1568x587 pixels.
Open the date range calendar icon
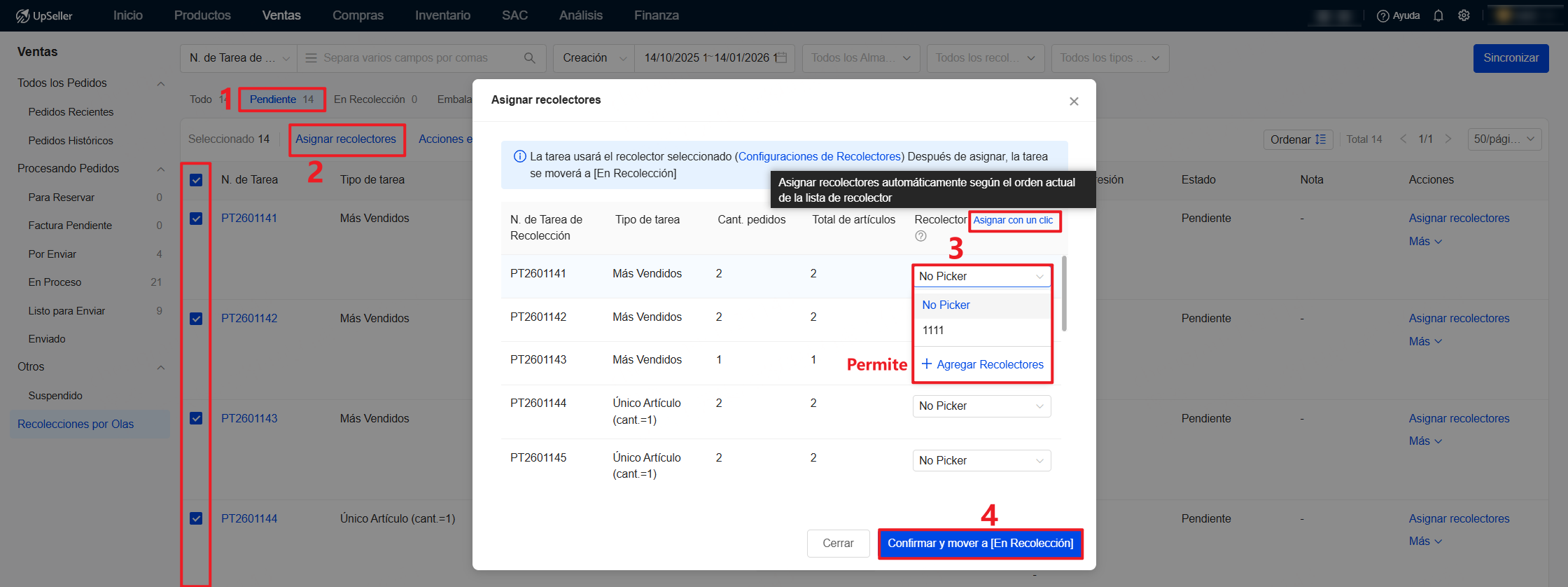click(782, 58)
